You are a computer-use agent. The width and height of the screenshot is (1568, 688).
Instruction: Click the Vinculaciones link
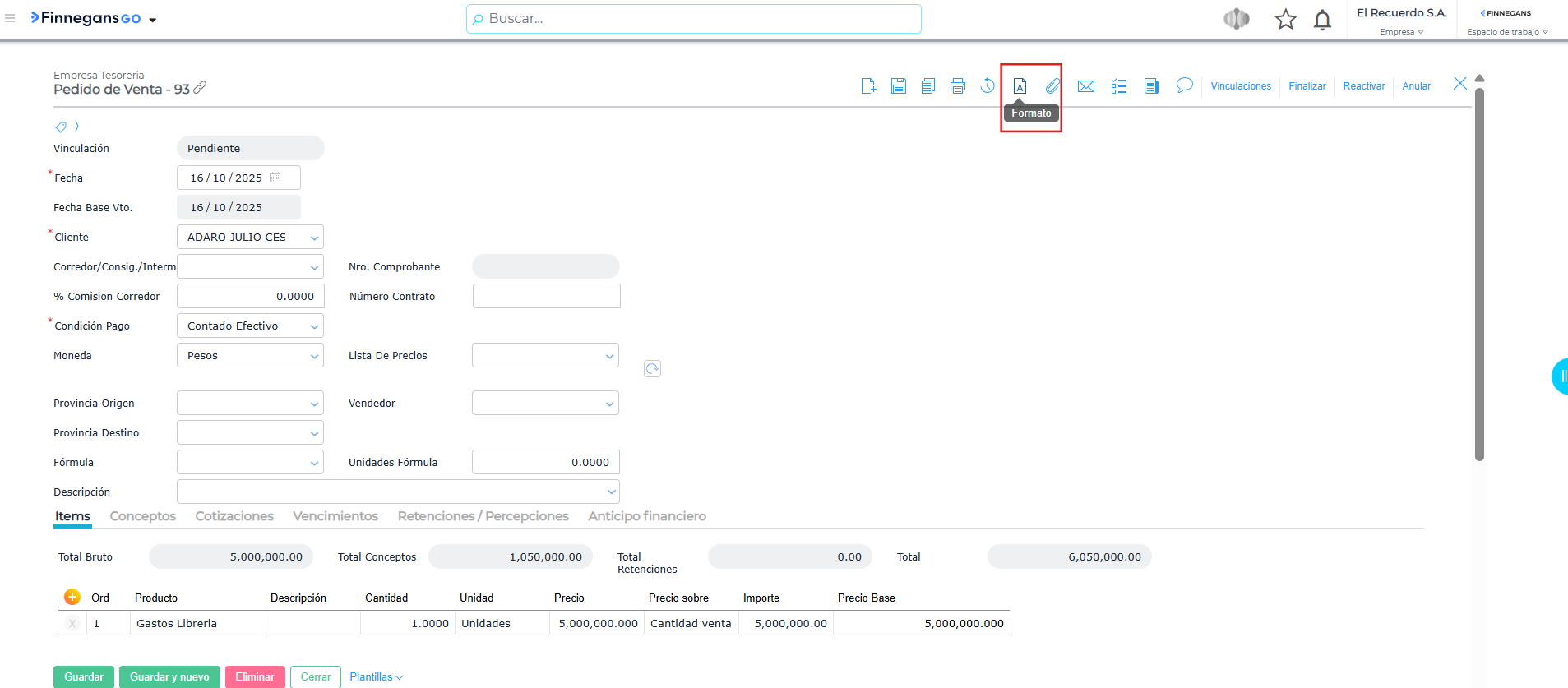1241,86
